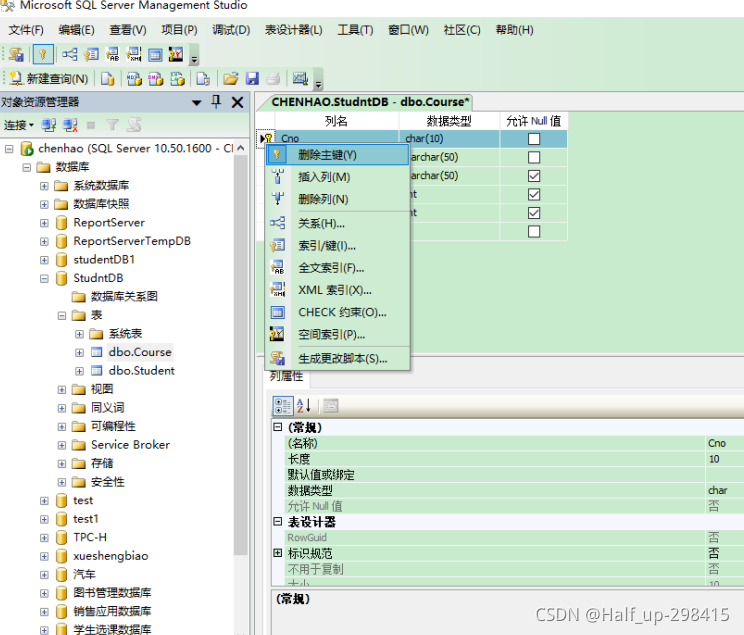Viewport: 744px width, 635px height.
Task: Select the studentDB1 database
Action: tap(104, 260)
